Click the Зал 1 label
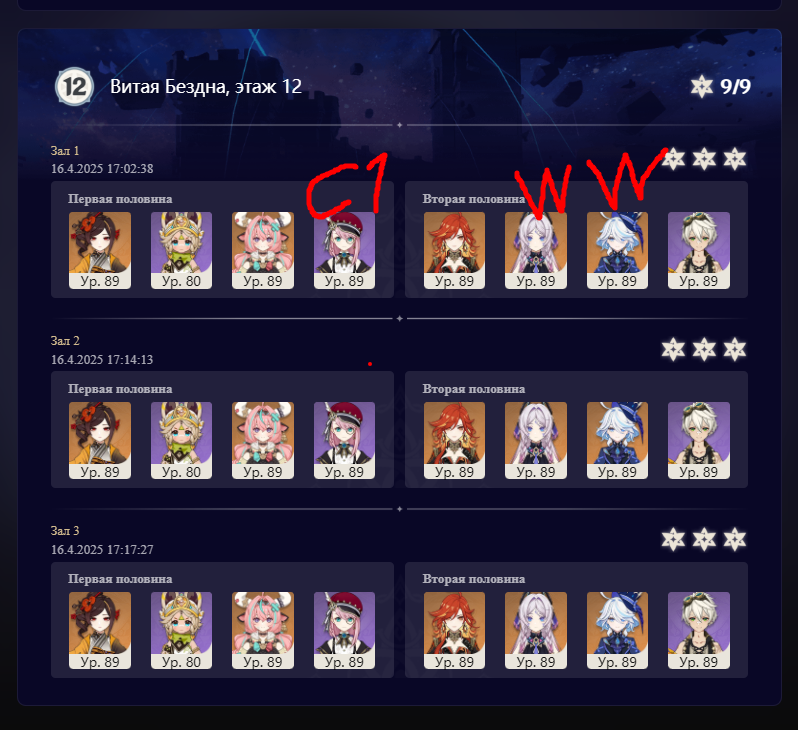This screenshot has width=798, height=730. coord(65,151)
